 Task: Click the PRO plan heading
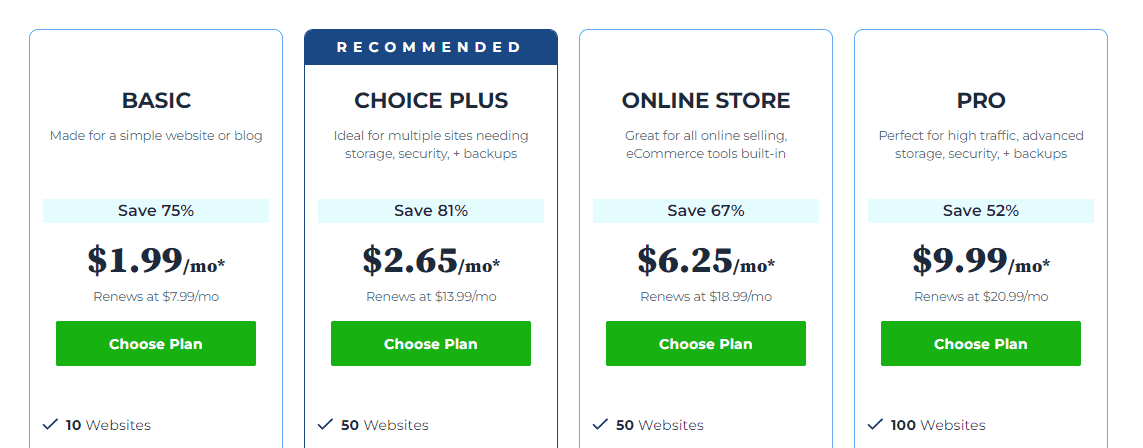(x=981, y=101)
